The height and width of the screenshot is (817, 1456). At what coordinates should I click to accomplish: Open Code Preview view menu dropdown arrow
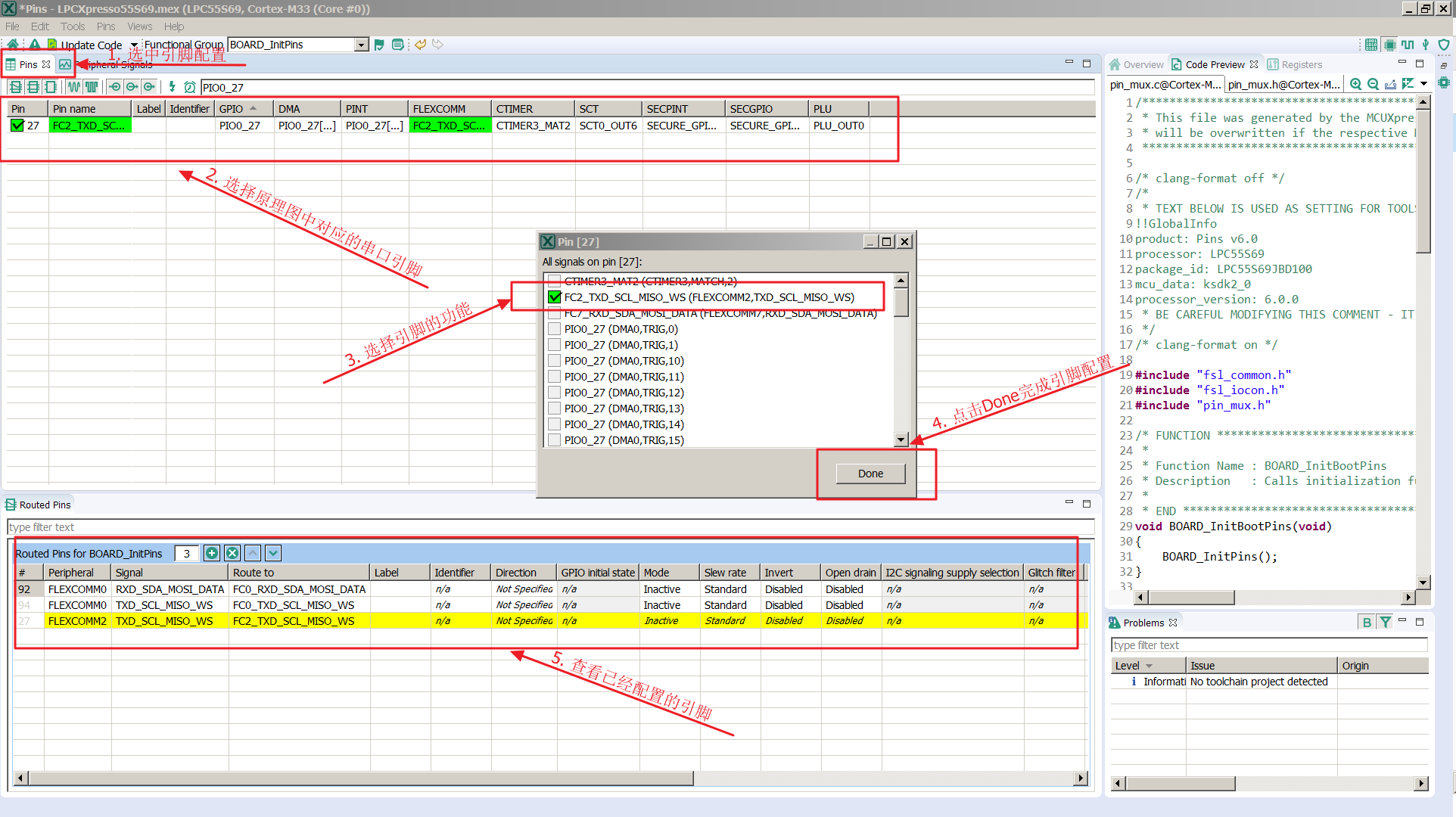pos(1423,84)
